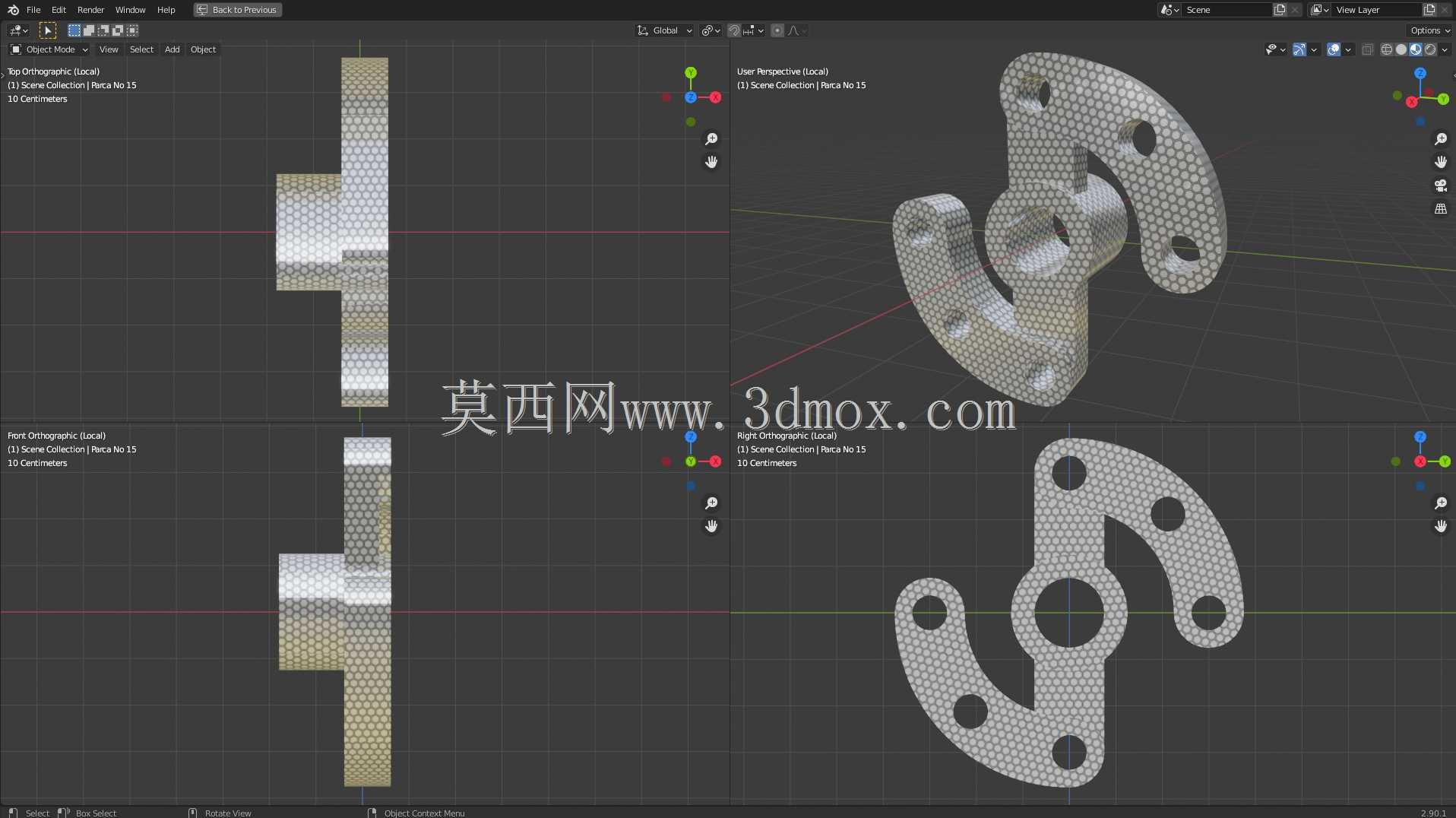Open the Options dropdown

point(1430,30)
